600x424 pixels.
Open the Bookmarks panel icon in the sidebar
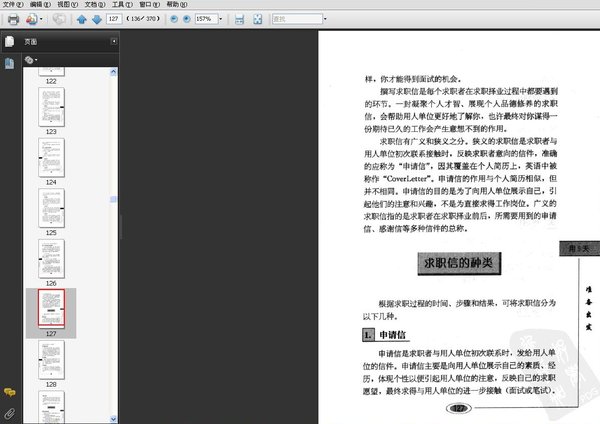[10, 63]
